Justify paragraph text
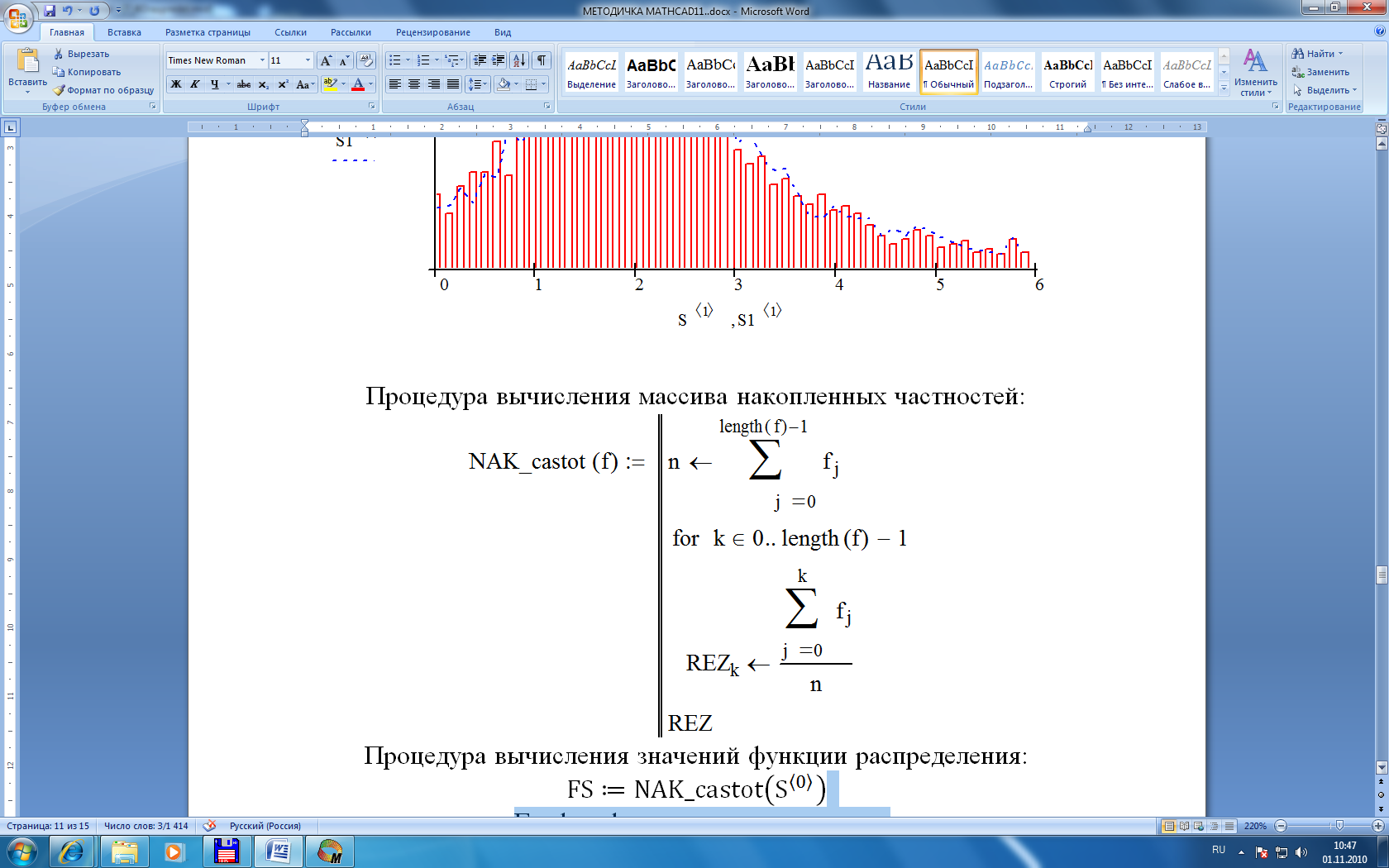Image resolution: width=1389 pixels, height=868 pixels. click(x=453, y=84)
